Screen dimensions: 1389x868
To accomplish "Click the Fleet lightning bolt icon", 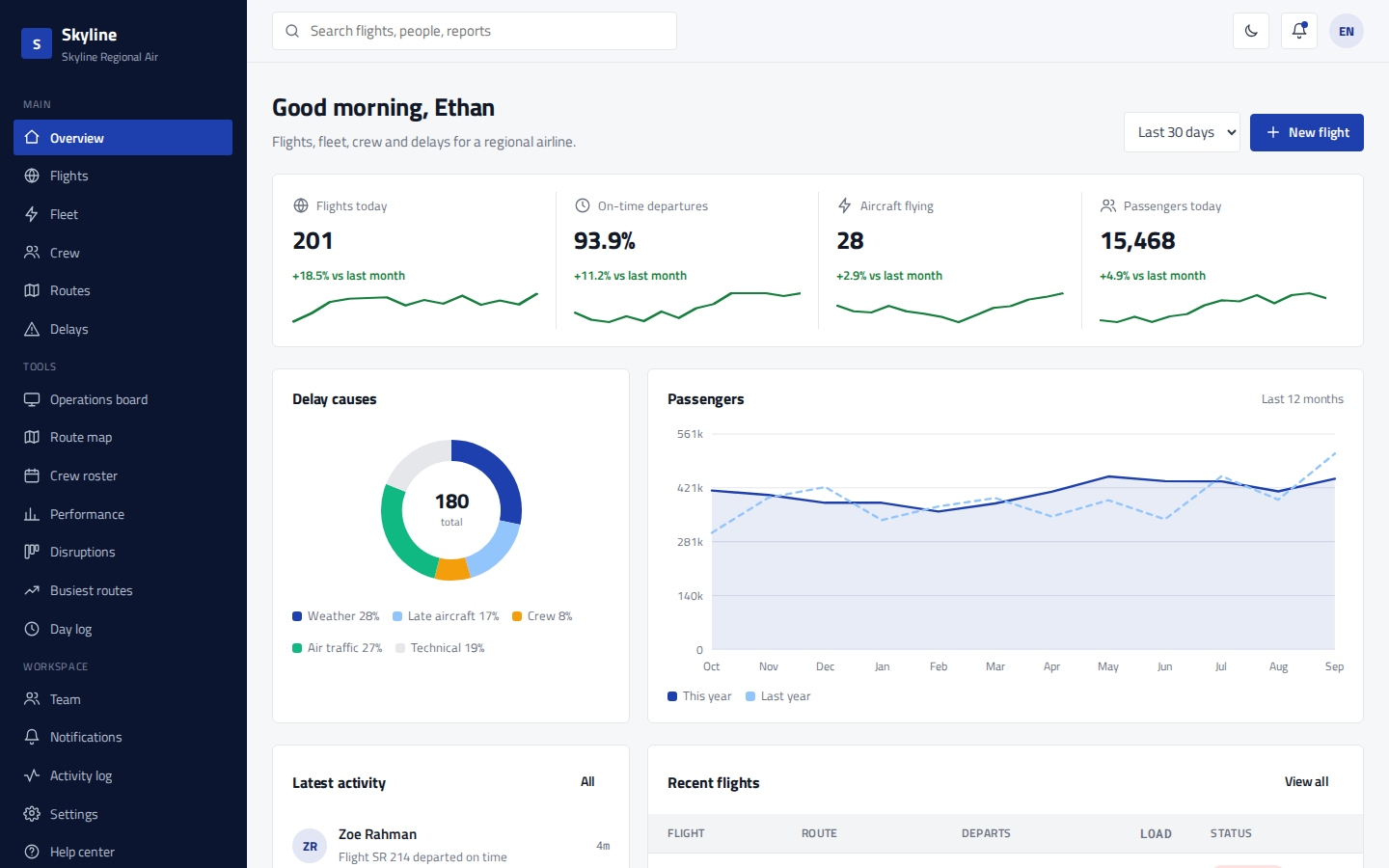I will pos(32,214).
